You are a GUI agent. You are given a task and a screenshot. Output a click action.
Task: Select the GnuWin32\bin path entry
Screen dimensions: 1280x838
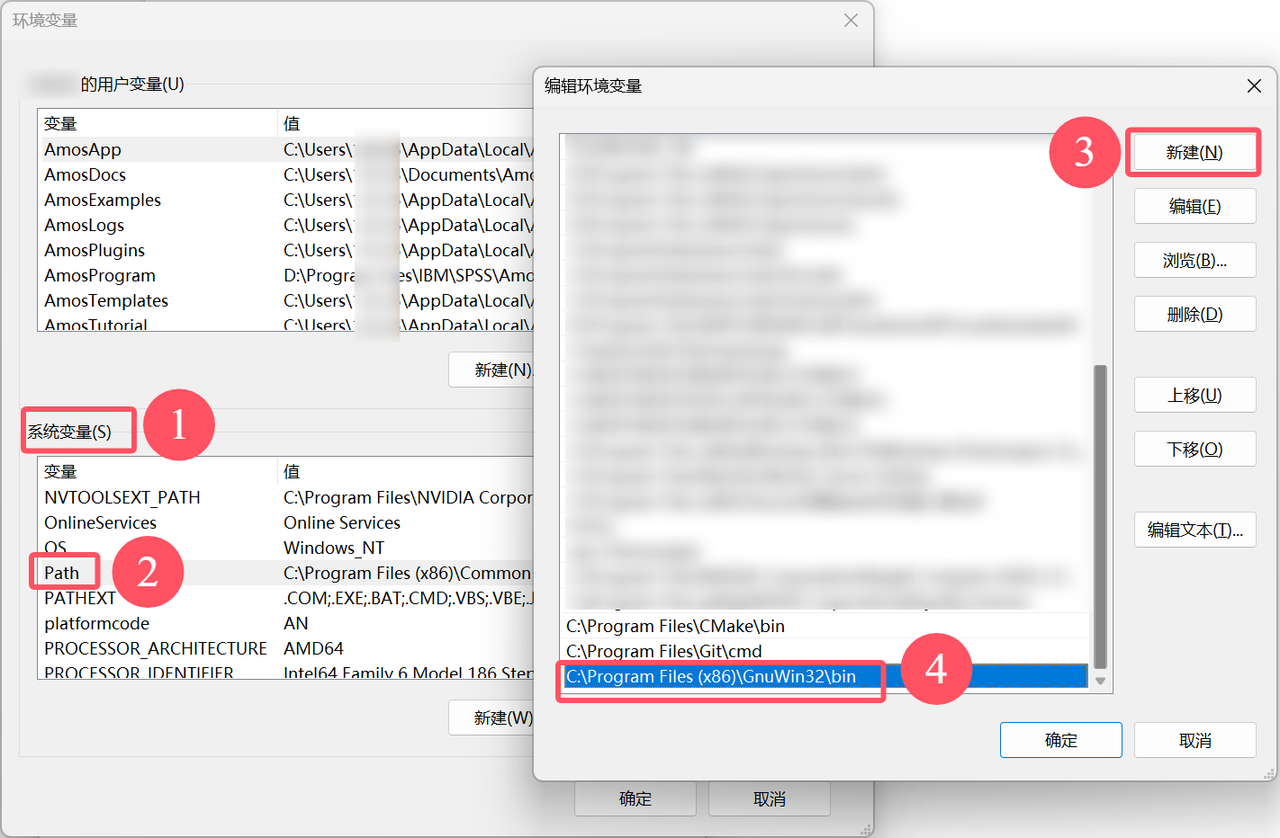(824, 677)
